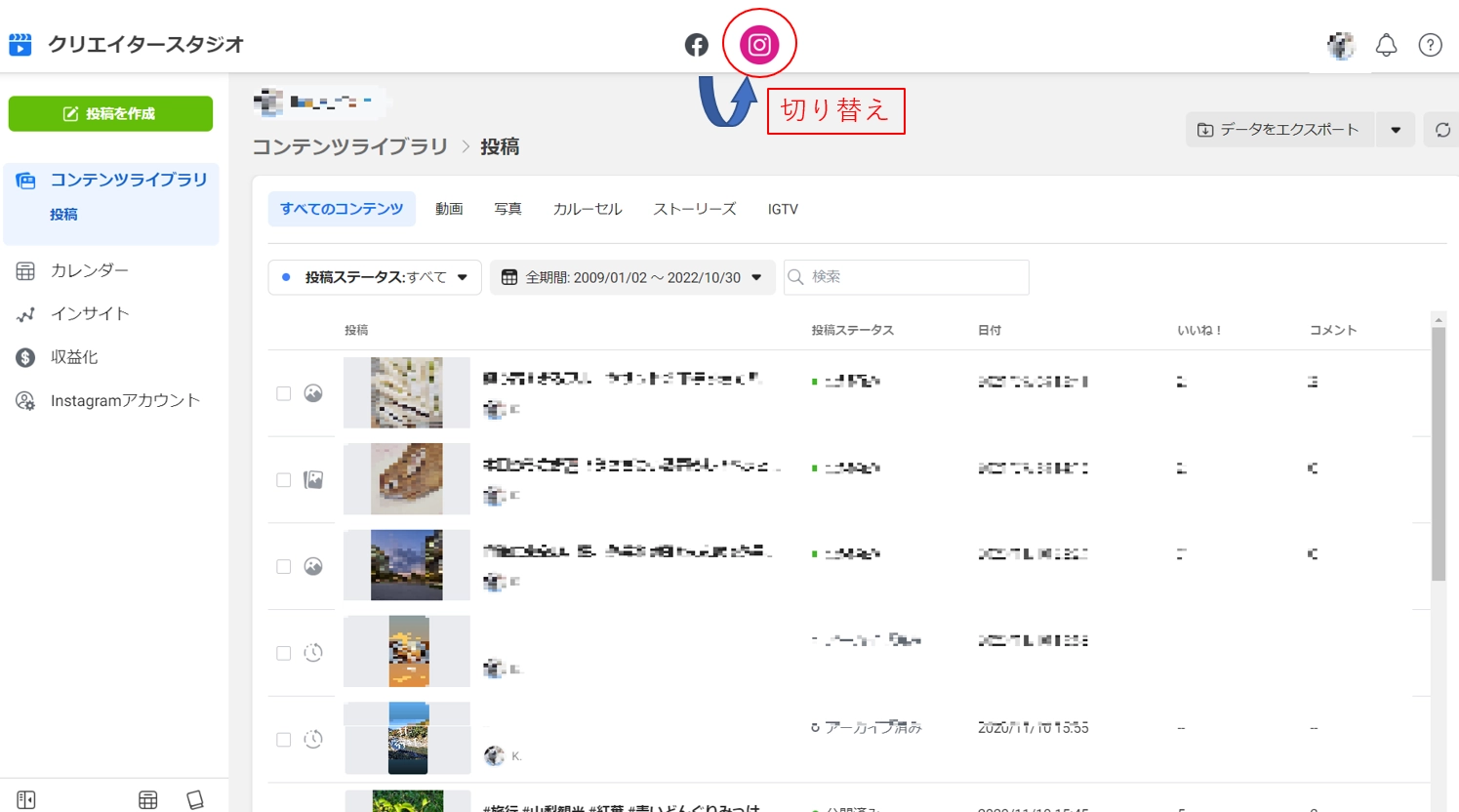Click the 2020/11/10 15:55 date cell
Screen dimensions: 1459x812
[1033, 728]
